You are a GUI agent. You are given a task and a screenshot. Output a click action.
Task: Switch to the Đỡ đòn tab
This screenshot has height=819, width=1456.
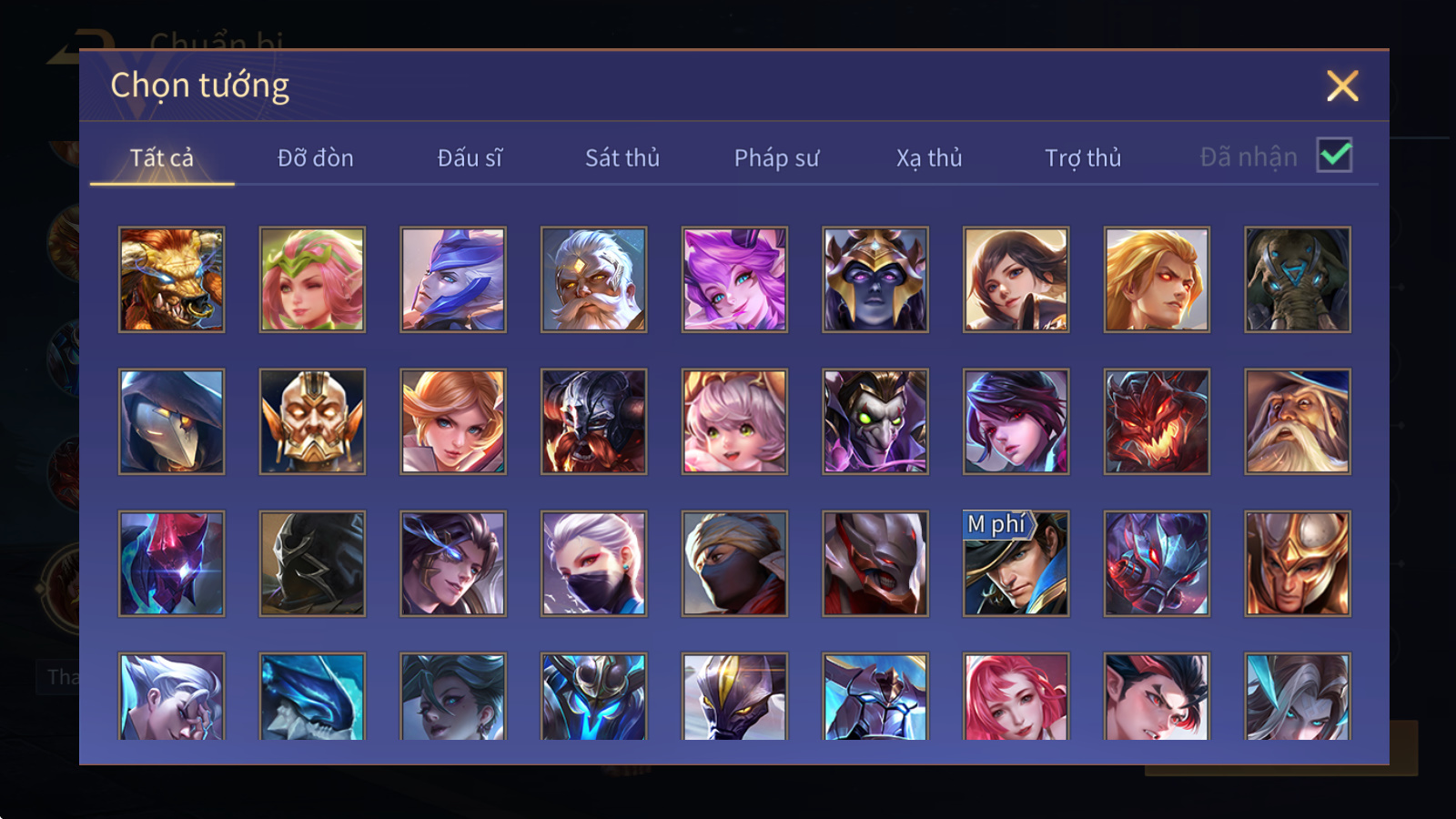pyautogui.click(x=315, y=158)
